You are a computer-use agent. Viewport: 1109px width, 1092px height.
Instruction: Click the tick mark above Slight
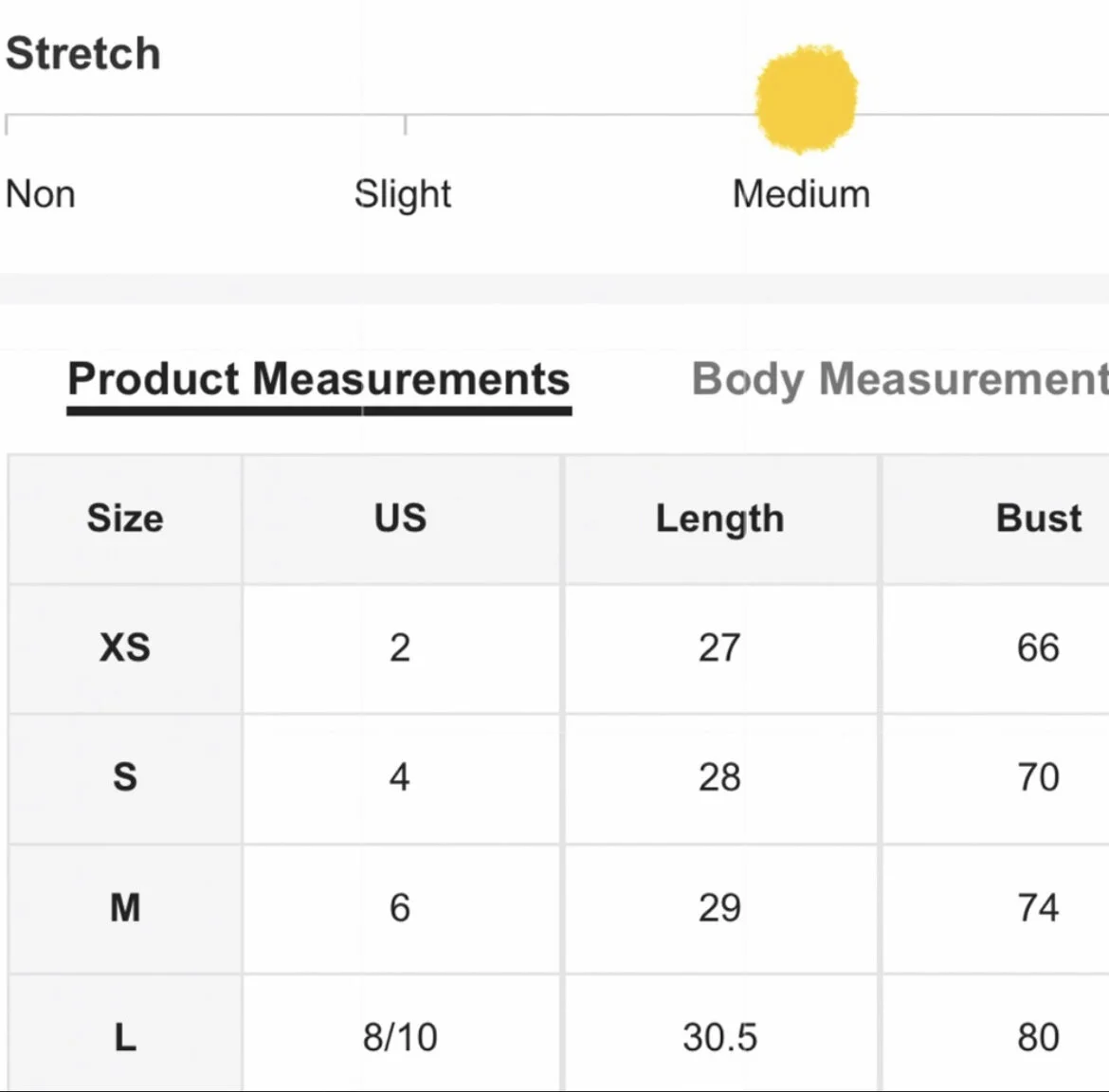(406, 124)
